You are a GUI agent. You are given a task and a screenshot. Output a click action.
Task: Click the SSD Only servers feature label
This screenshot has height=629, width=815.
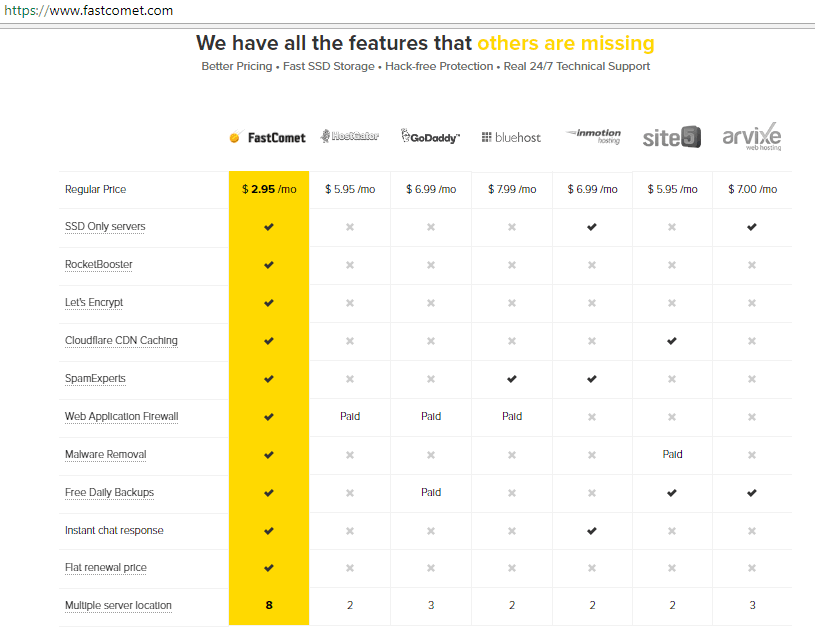(105, 227)
